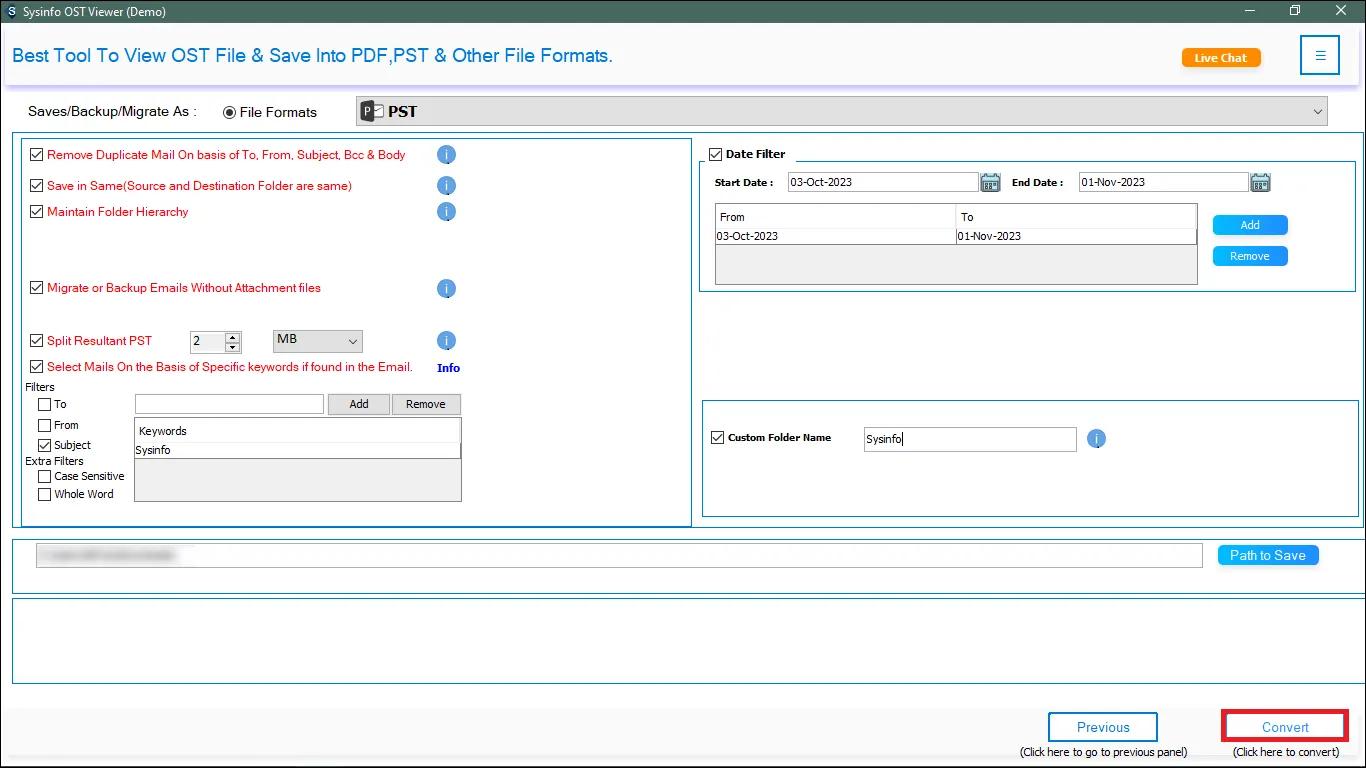Open the End Date calendar picker
Viewport: 1366px width, 768px height.
click(x=1260, y=182)
